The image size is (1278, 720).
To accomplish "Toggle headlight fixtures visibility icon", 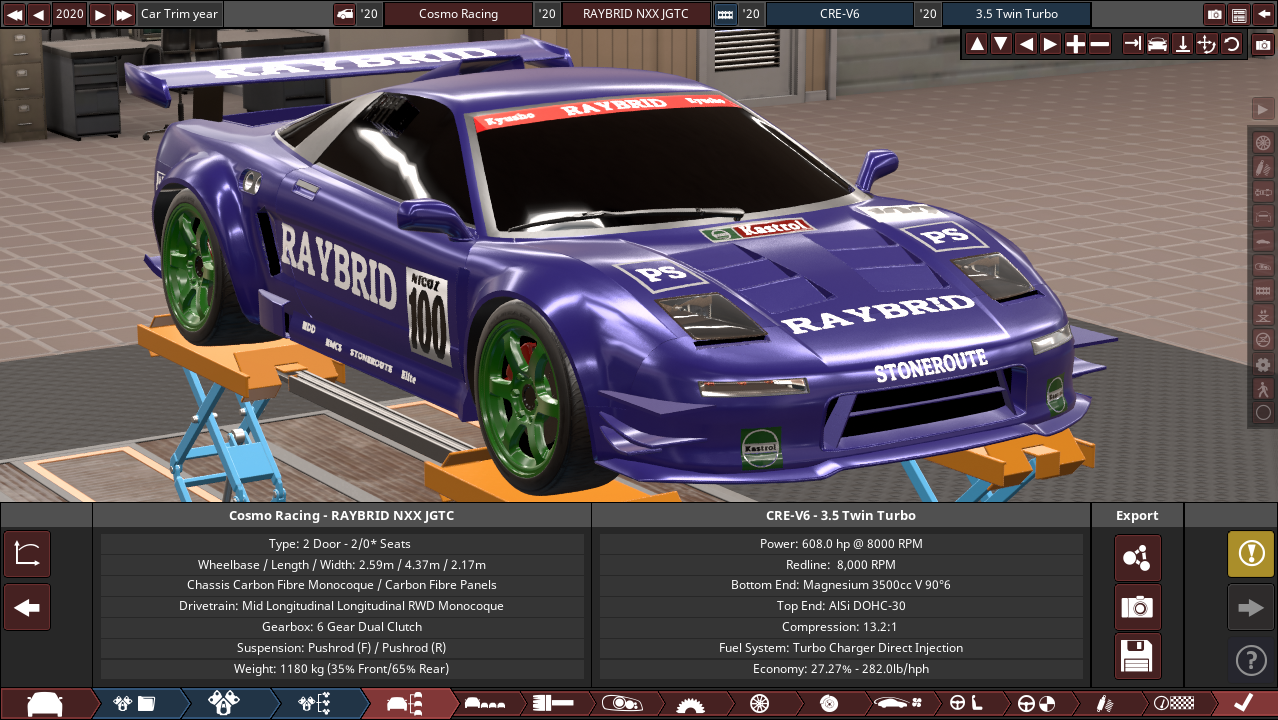I will pyautogui.click(x=1263, y=265).
